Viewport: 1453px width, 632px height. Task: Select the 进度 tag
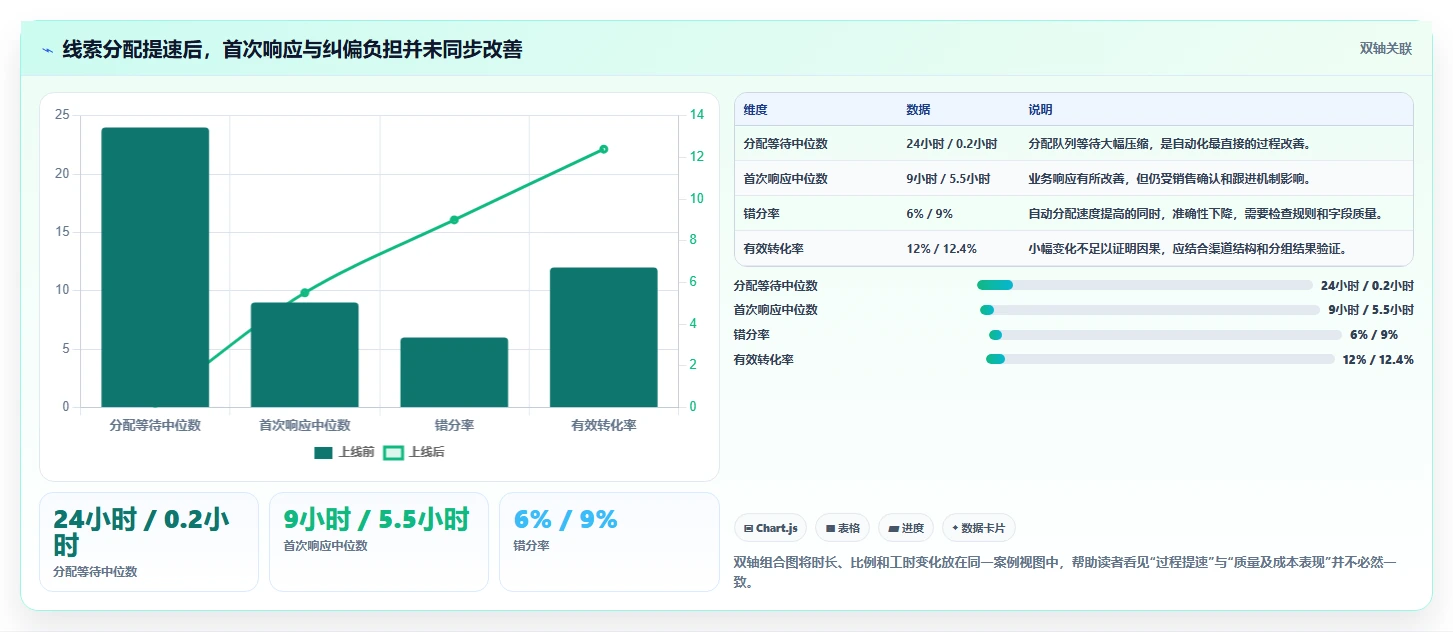(x=906, y=528)
